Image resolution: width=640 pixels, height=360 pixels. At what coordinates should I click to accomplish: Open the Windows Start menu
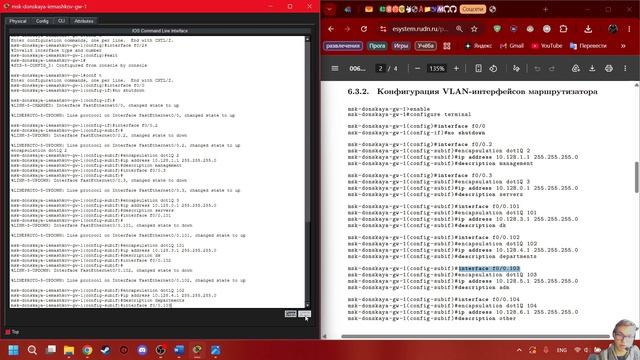click(x=13, y=350)
